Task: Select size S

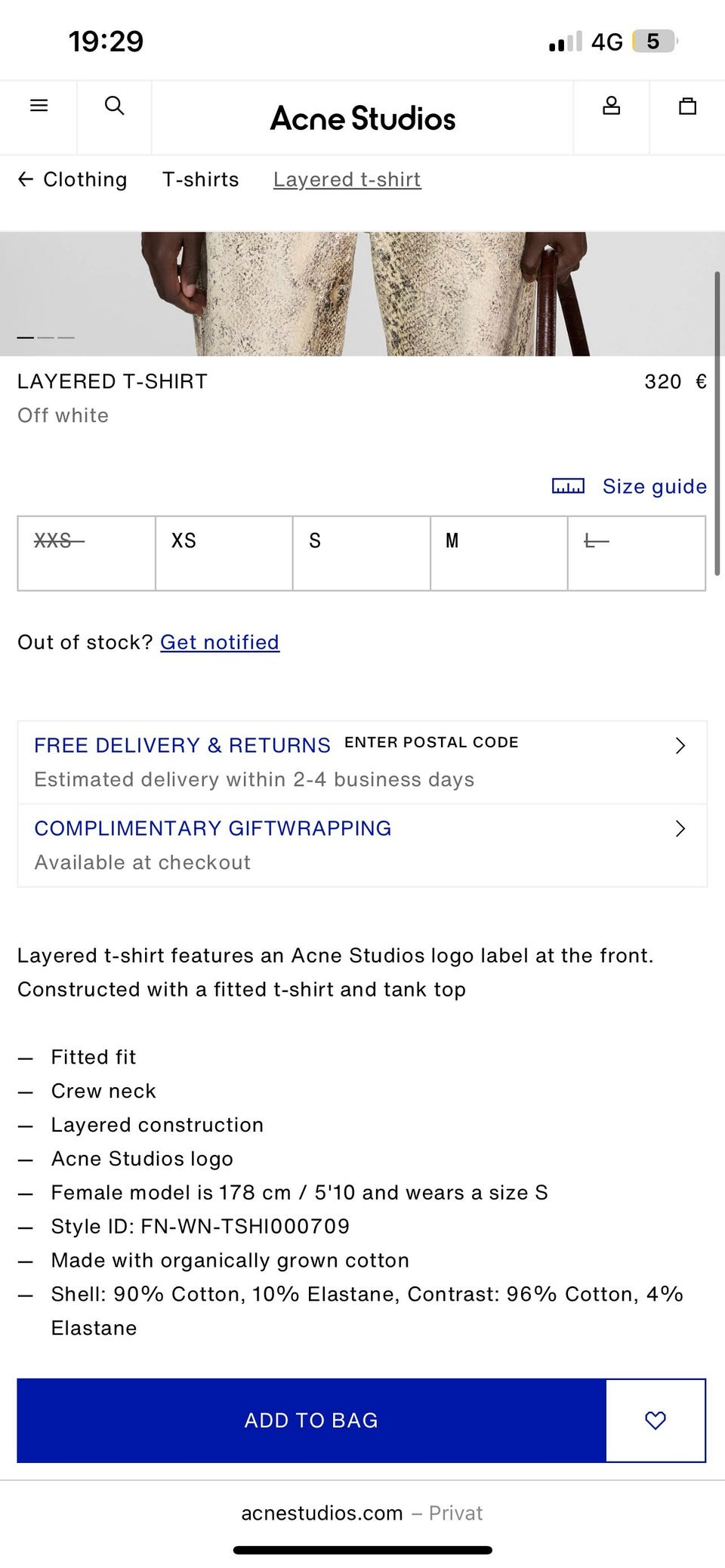Action: [361, 553]
